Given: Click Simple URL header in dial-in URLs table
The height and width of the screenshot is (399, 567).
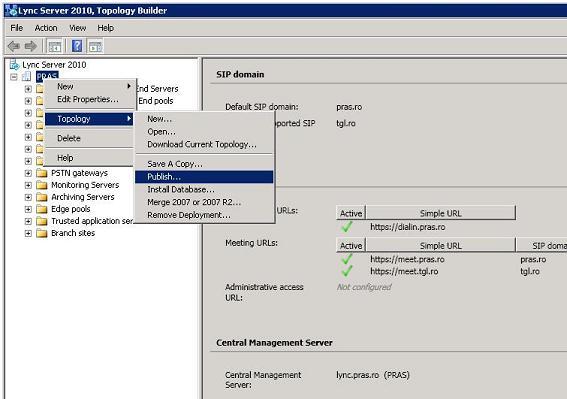Looking at the screenshot, I should pyautogui.click(x=440, y=213).
